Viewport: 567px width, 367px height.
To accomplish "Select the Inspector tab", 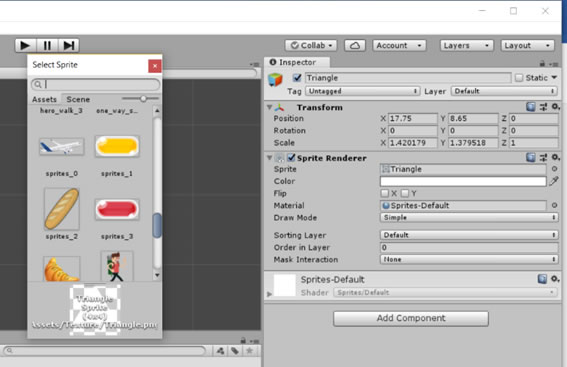I will [297, 62].
